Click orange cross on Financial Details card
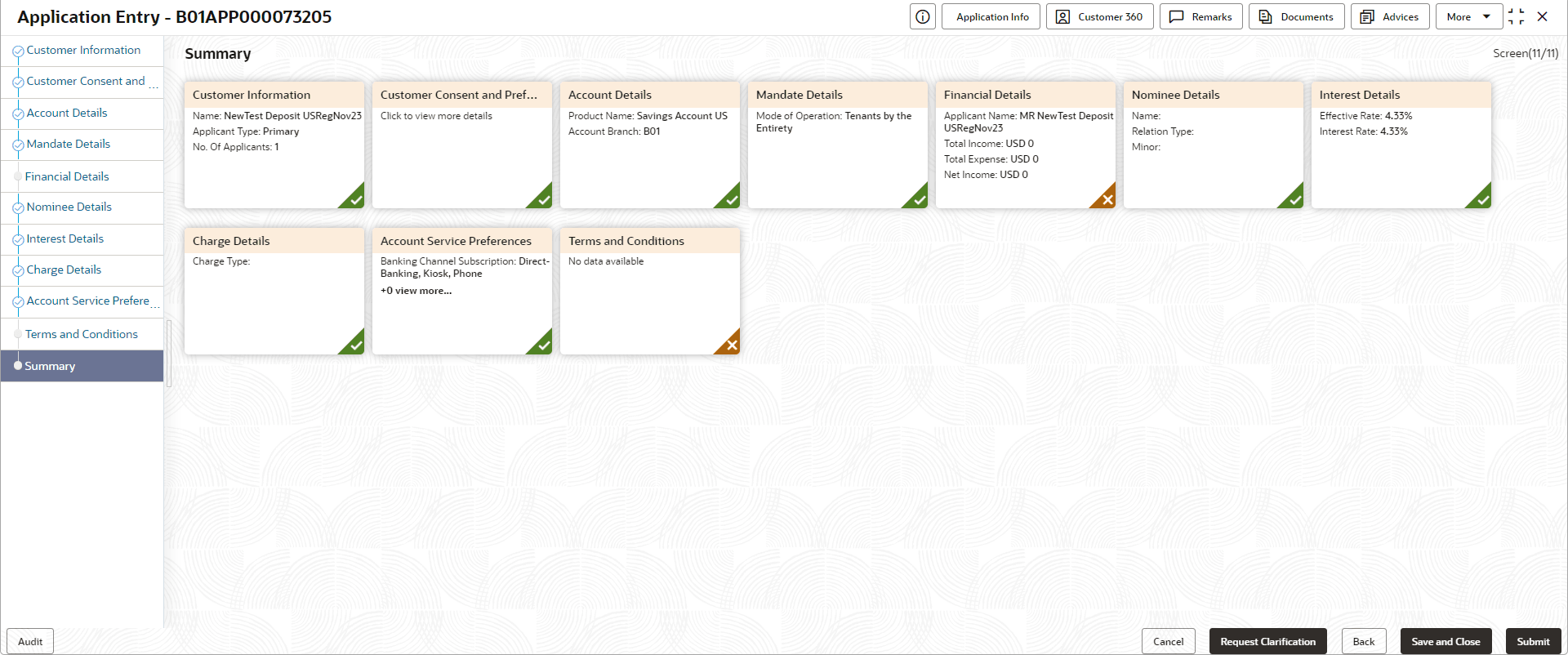Image resolution: width=1568 pixels, height=655 pixels. tap(1106, 198)
